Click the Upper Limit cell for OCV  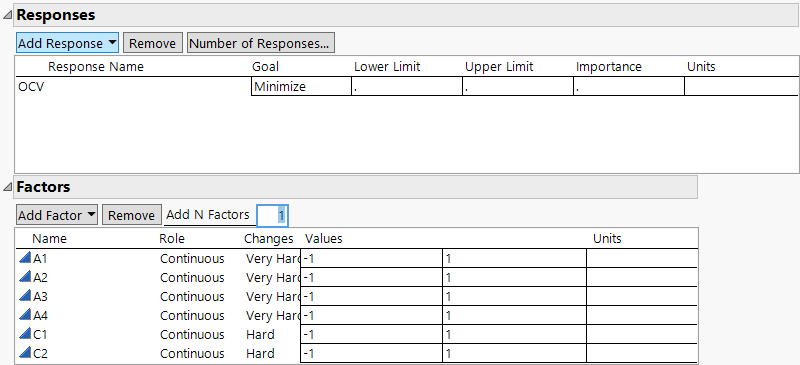point(518,86)
